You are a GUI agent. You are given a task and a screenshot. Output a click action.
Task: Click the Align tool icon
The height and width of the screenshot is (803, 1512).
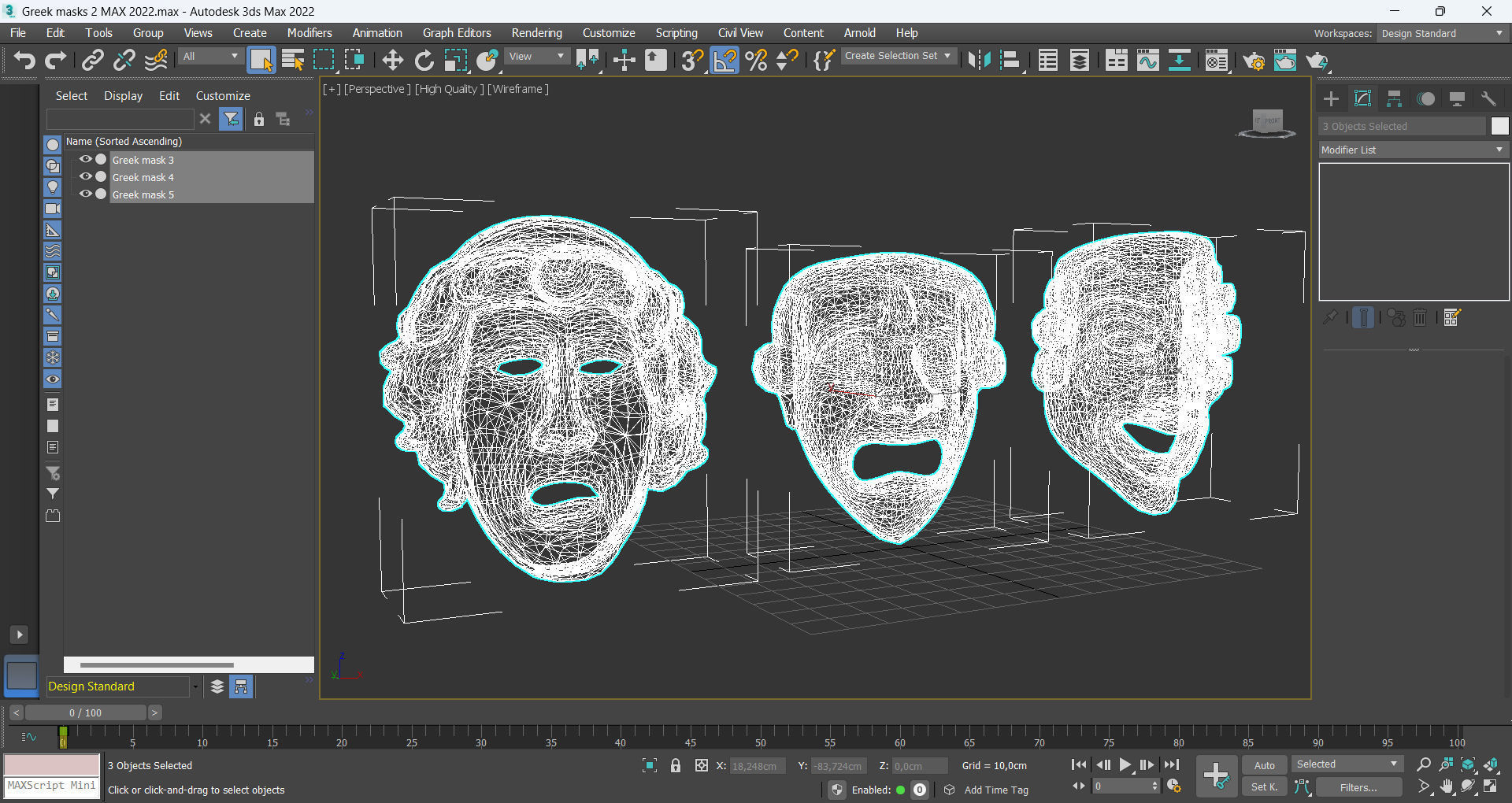(x=1010, y=61)
